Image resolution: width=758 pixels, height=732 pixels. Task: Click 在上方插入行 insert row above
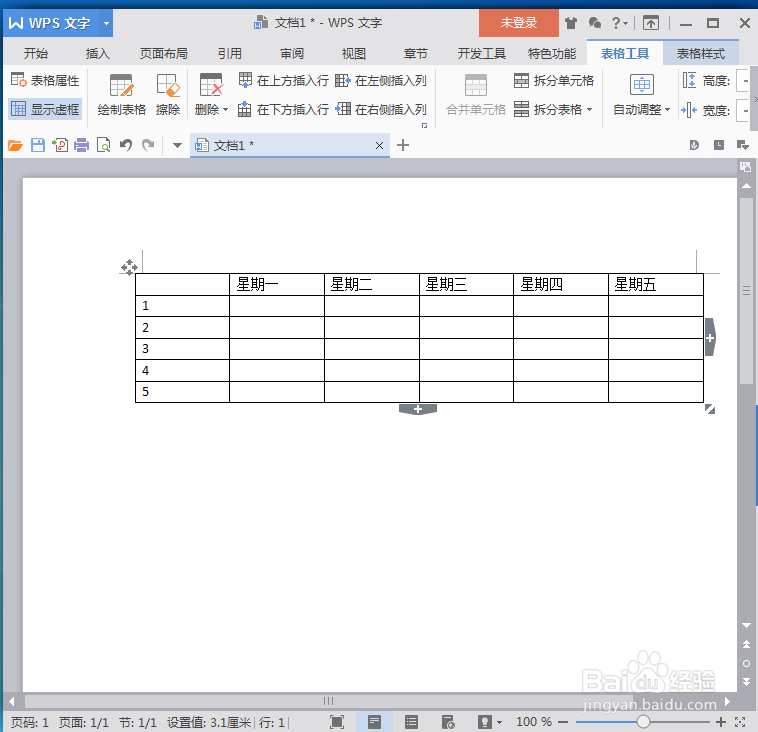click(283, 80)
